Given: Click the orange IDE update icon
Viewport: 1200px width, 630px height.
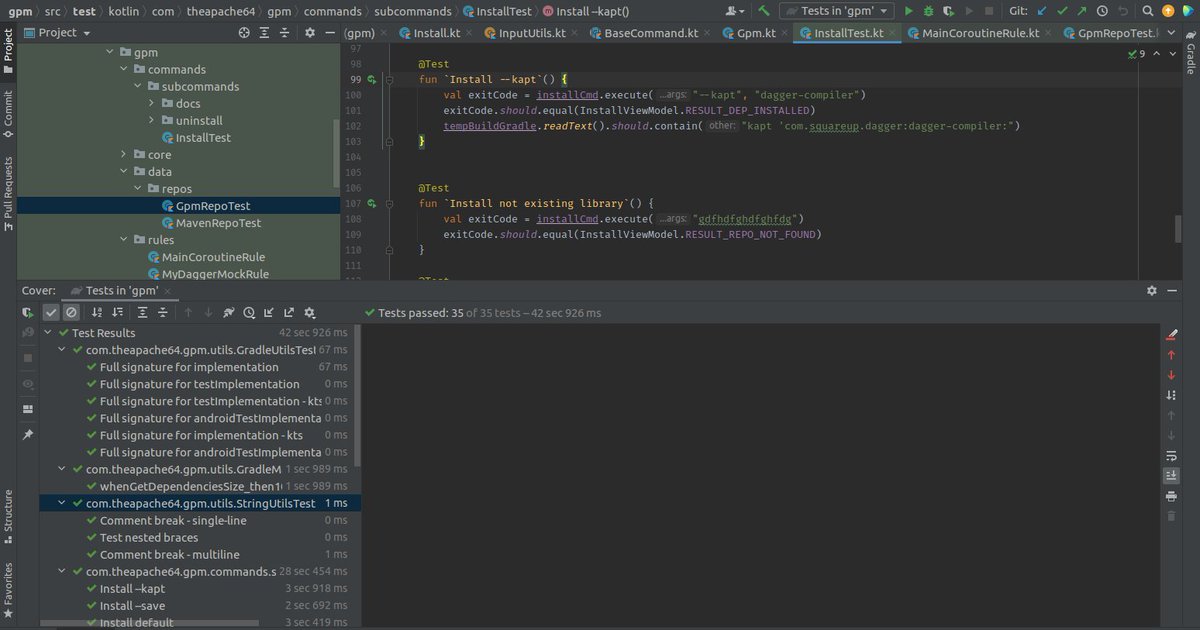Looking at the screenshot, I should 1168,11.
